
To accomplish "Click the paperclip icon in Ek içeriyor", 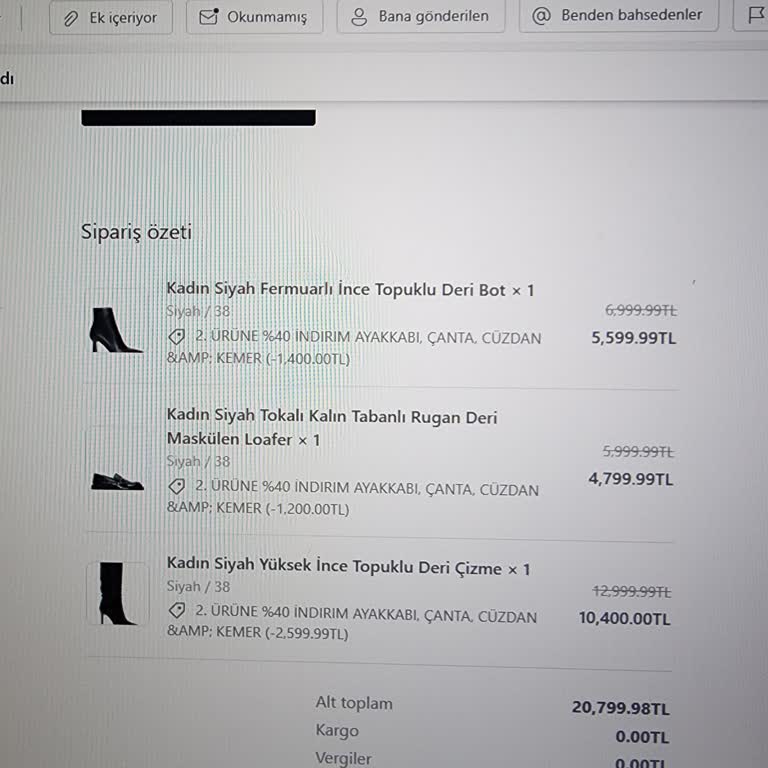I will (71, 19).
